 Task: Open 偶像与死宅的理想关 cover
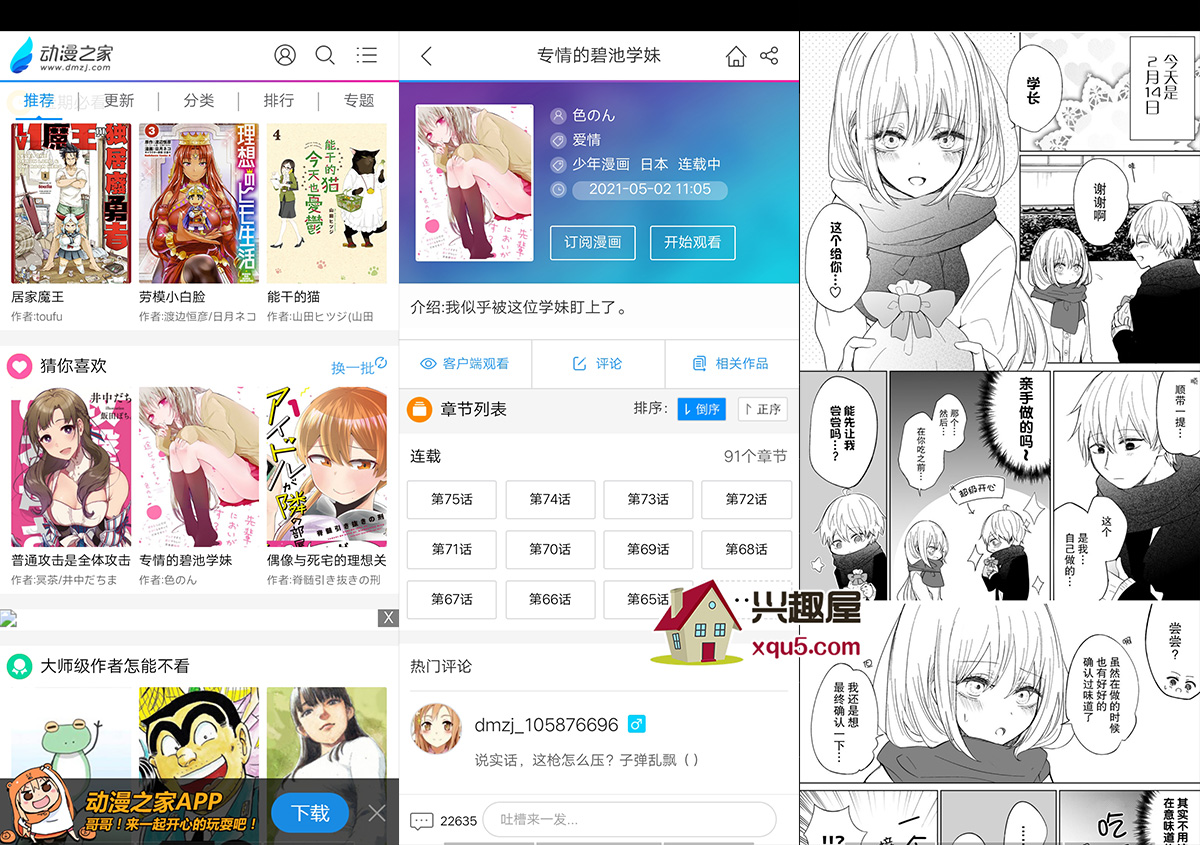pyautogui.click(x=327, y=467)
